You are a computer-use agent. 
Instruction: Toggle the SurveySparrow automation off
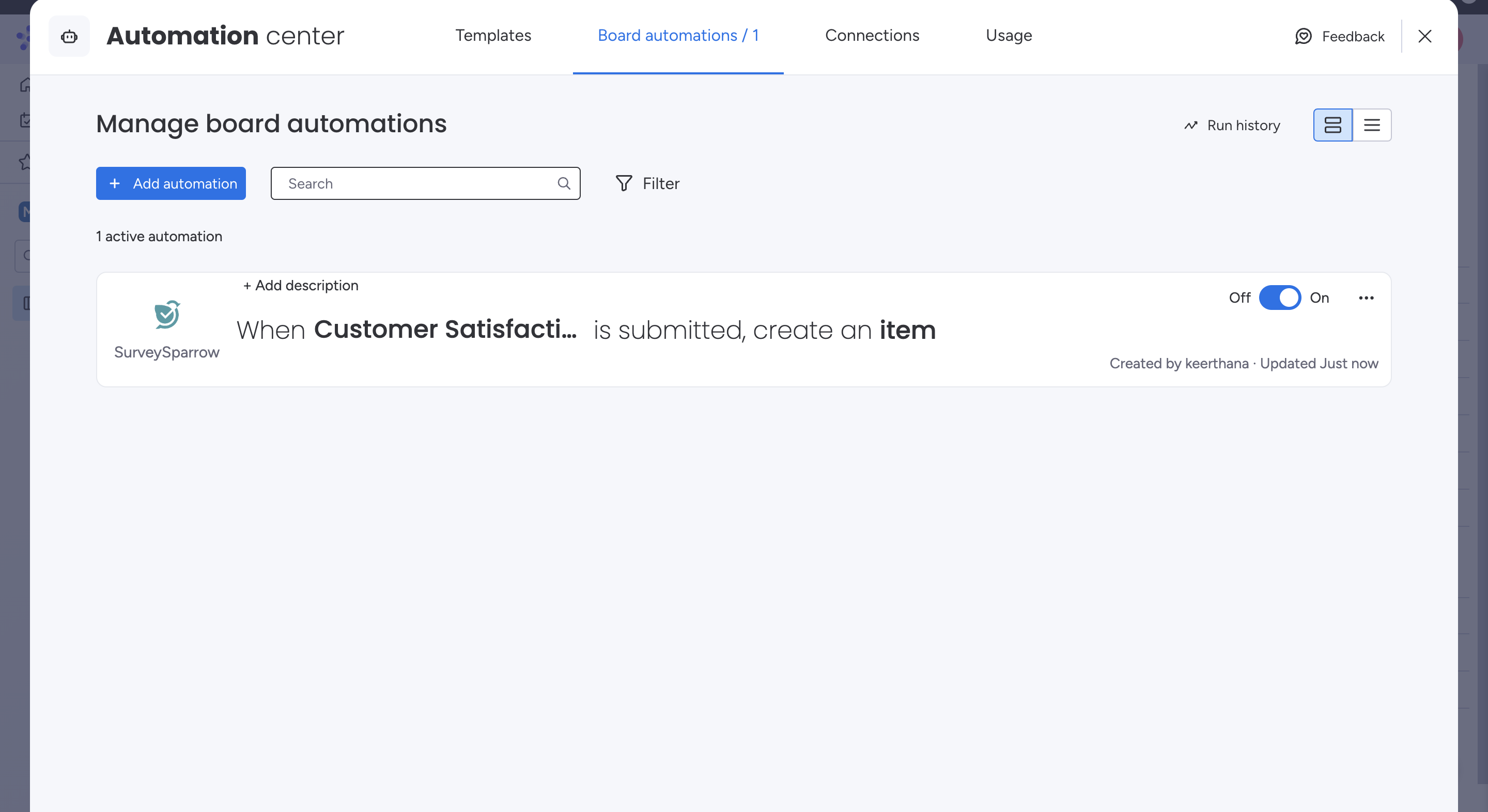pos(1279,298)
